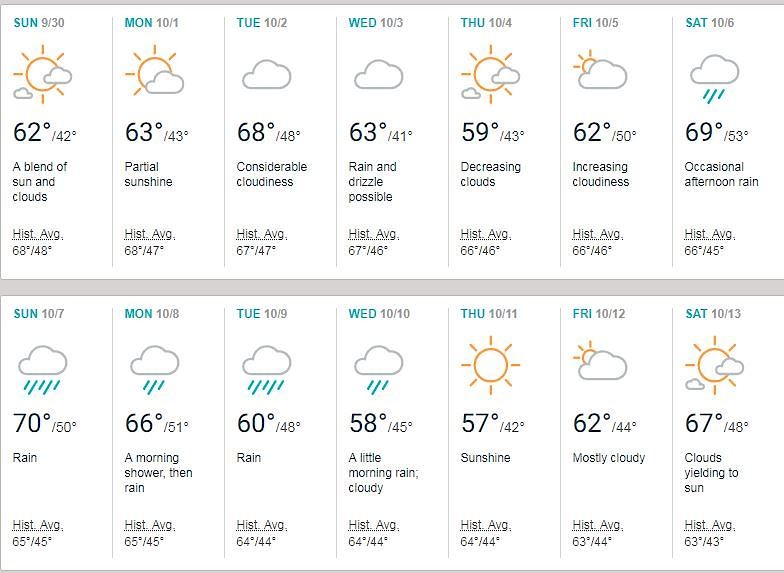Click the cloud icon for TUE 10/2
The width and height of the screenshot is (784, 573).
pyautogui.click(x=266, y=74)
